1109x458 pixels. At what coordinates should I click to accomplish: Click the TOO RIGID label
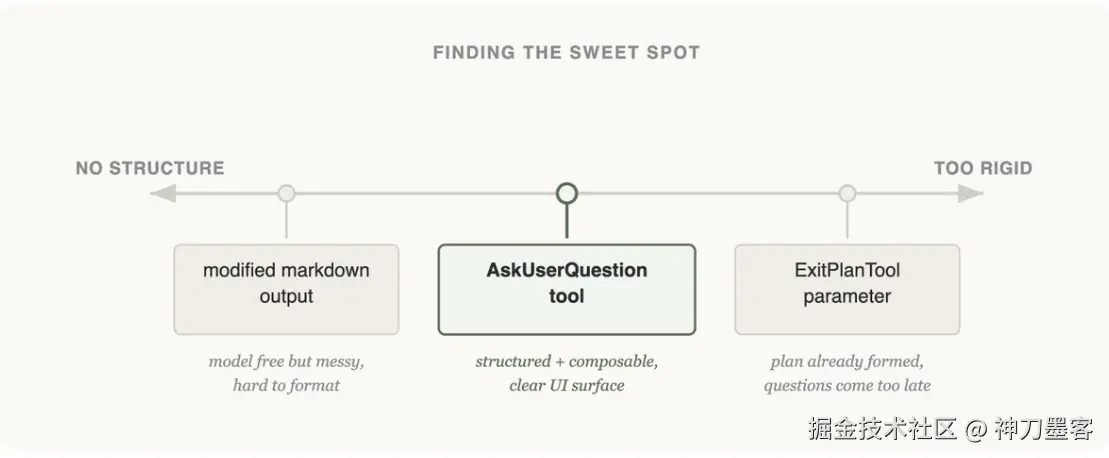pyautogui.click(x=983, y=168)
